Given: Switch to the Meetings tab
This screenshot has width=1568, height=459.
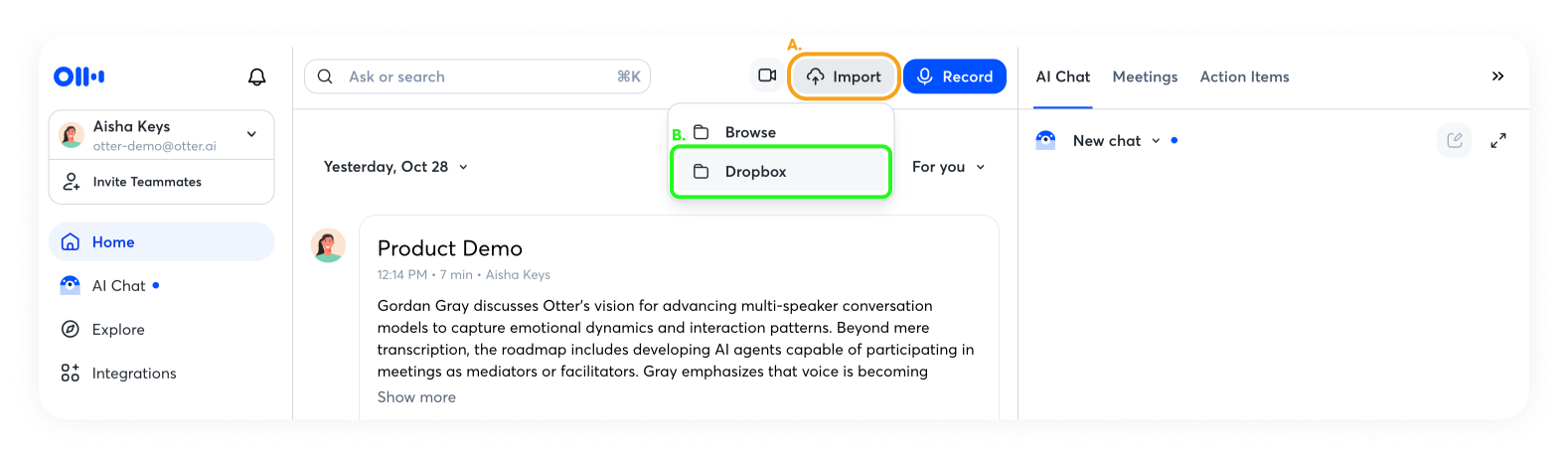Looking at the screenshot, I should pyautogui.click(x=1145, y=76).
